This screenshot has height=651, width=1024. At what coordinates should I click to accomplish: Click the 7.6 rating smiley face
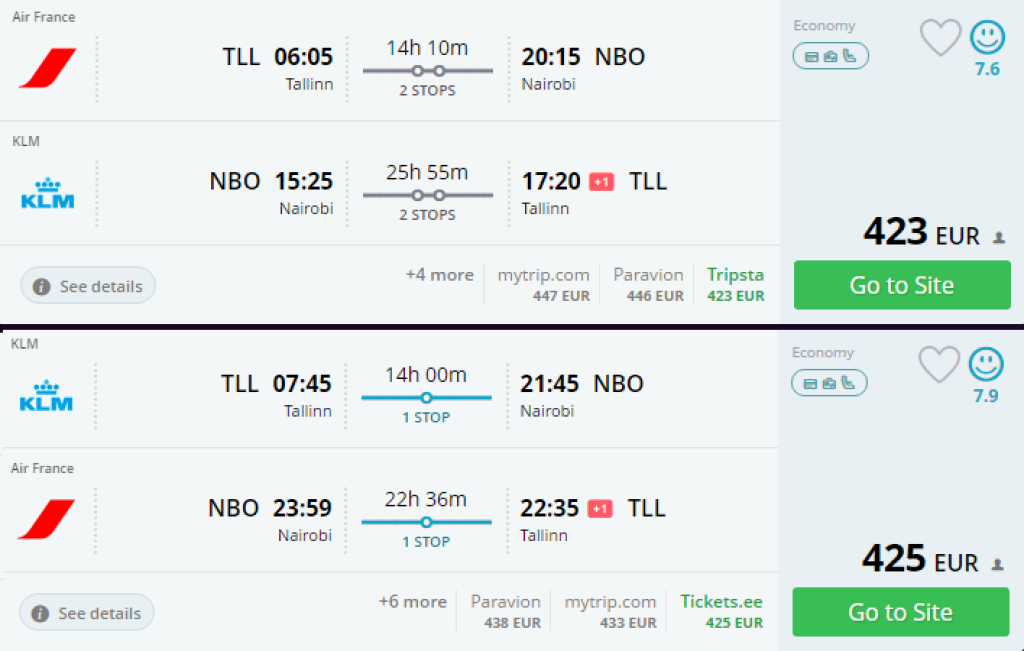point(987,39)
